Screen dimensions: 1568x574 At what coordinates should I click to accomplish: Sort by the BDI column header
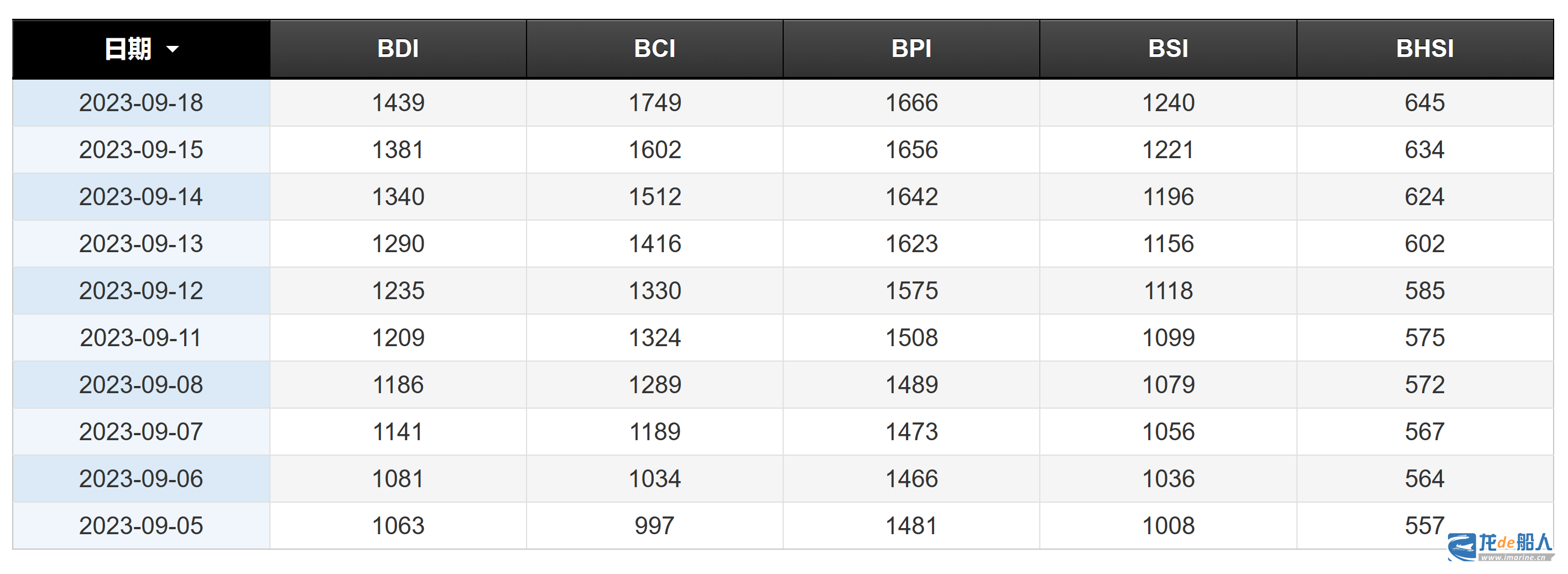398,49
